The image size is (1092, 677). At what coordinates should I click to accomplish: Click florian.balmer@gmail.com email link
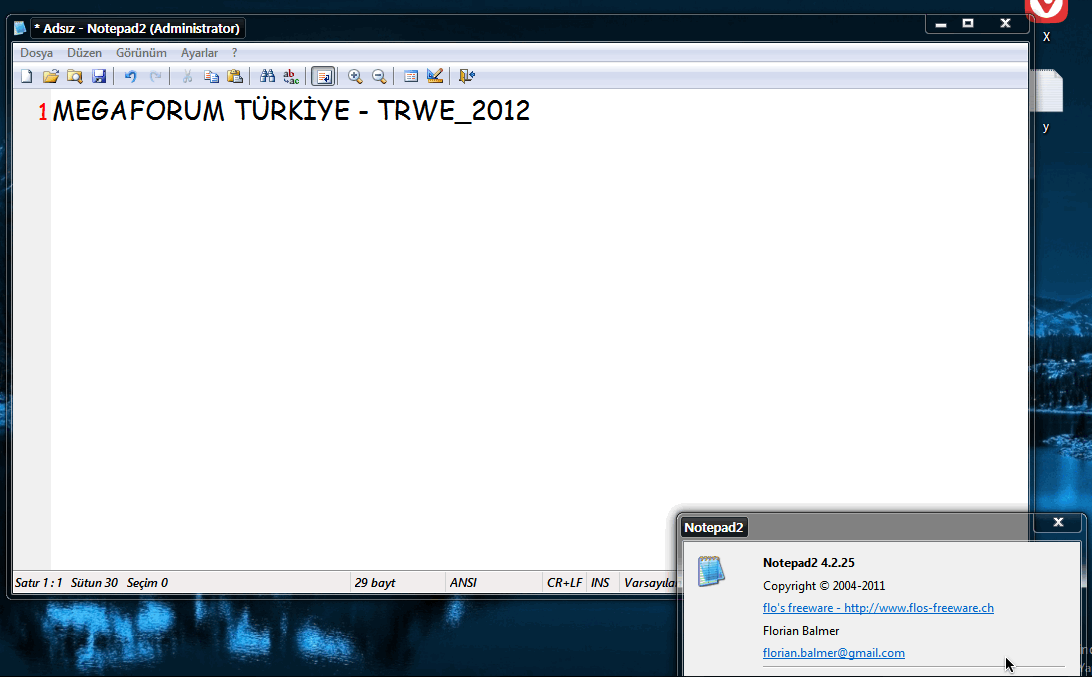[x=834, y=653]
